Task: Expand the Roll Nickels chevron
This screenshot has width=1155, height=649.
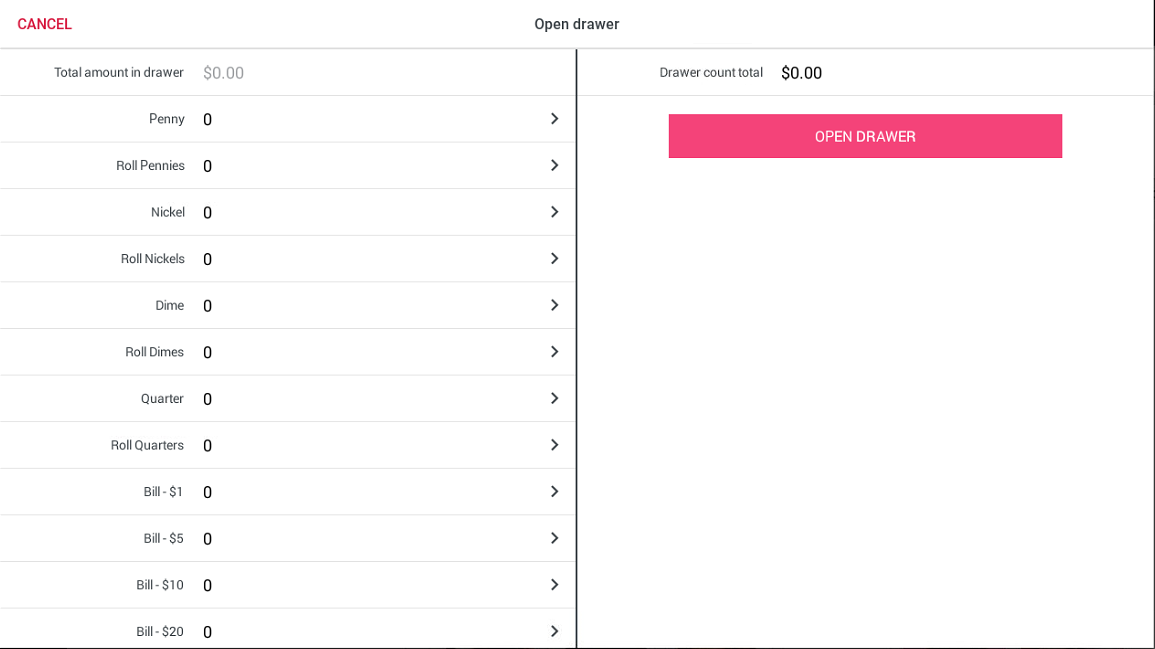Action: 554,259
